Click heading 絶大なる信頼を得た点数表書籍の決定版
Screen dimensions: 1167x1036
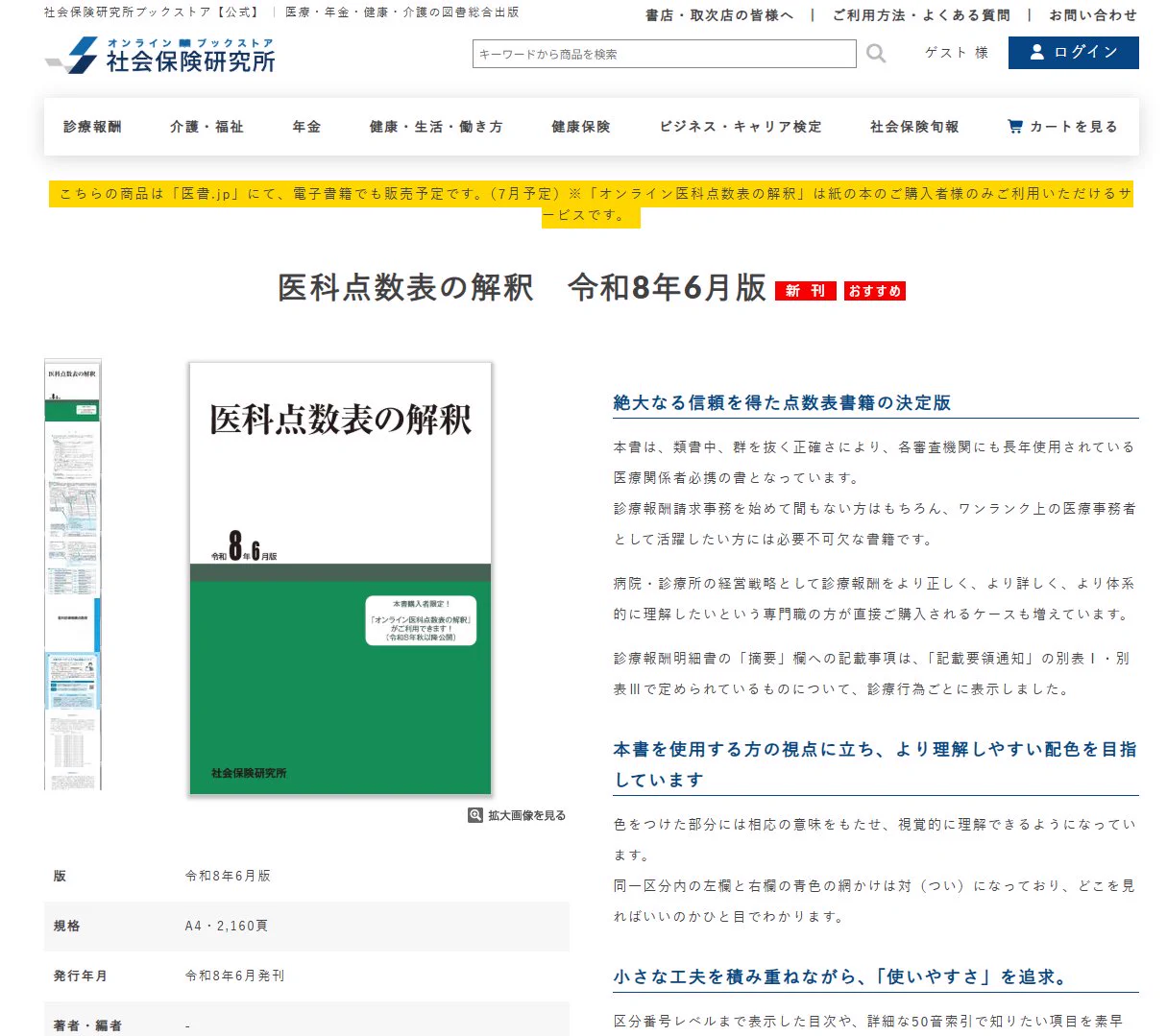(782, 403)
